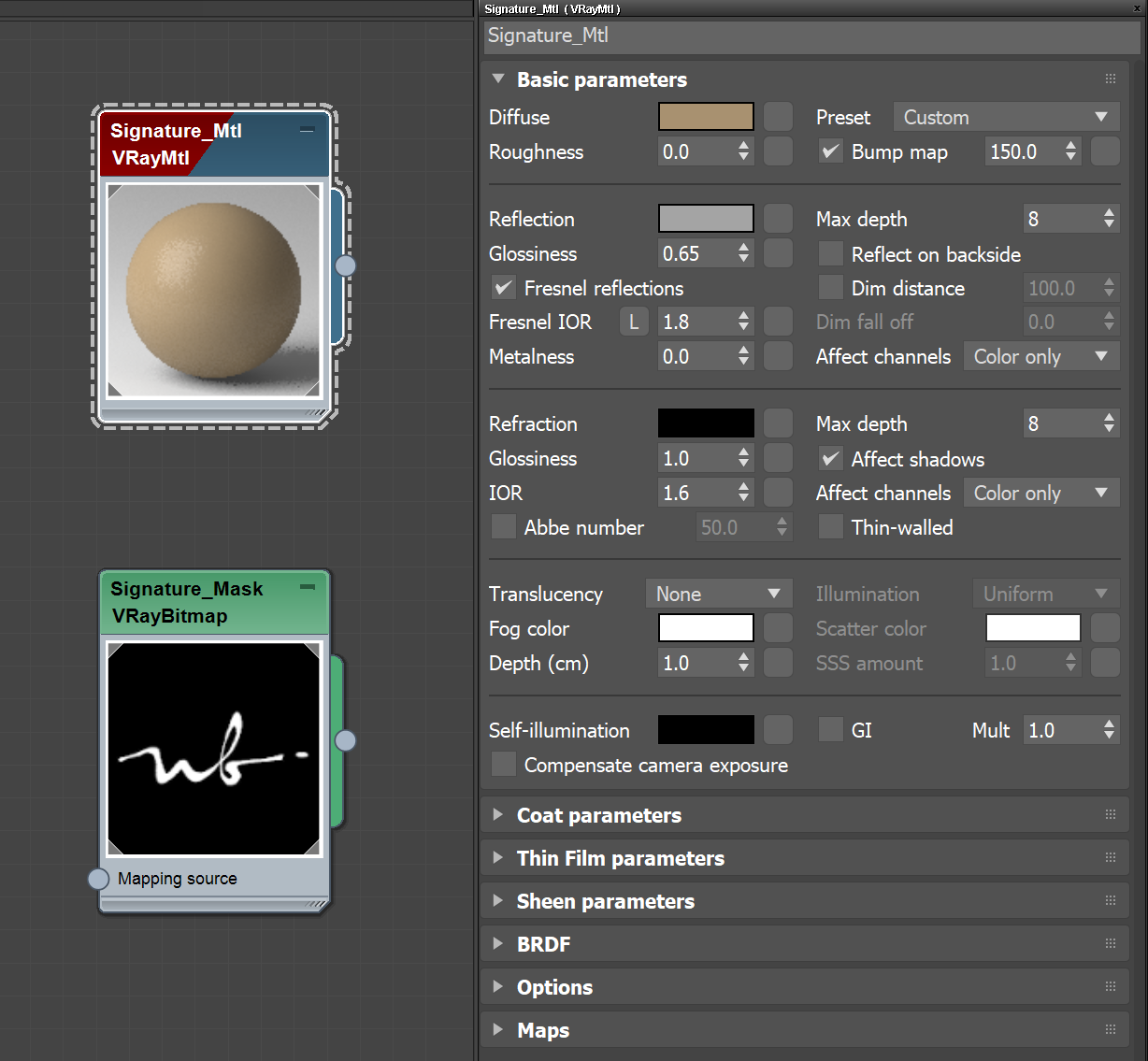Click the Signature_Mtl node output socket

click(x=345, y=265)
